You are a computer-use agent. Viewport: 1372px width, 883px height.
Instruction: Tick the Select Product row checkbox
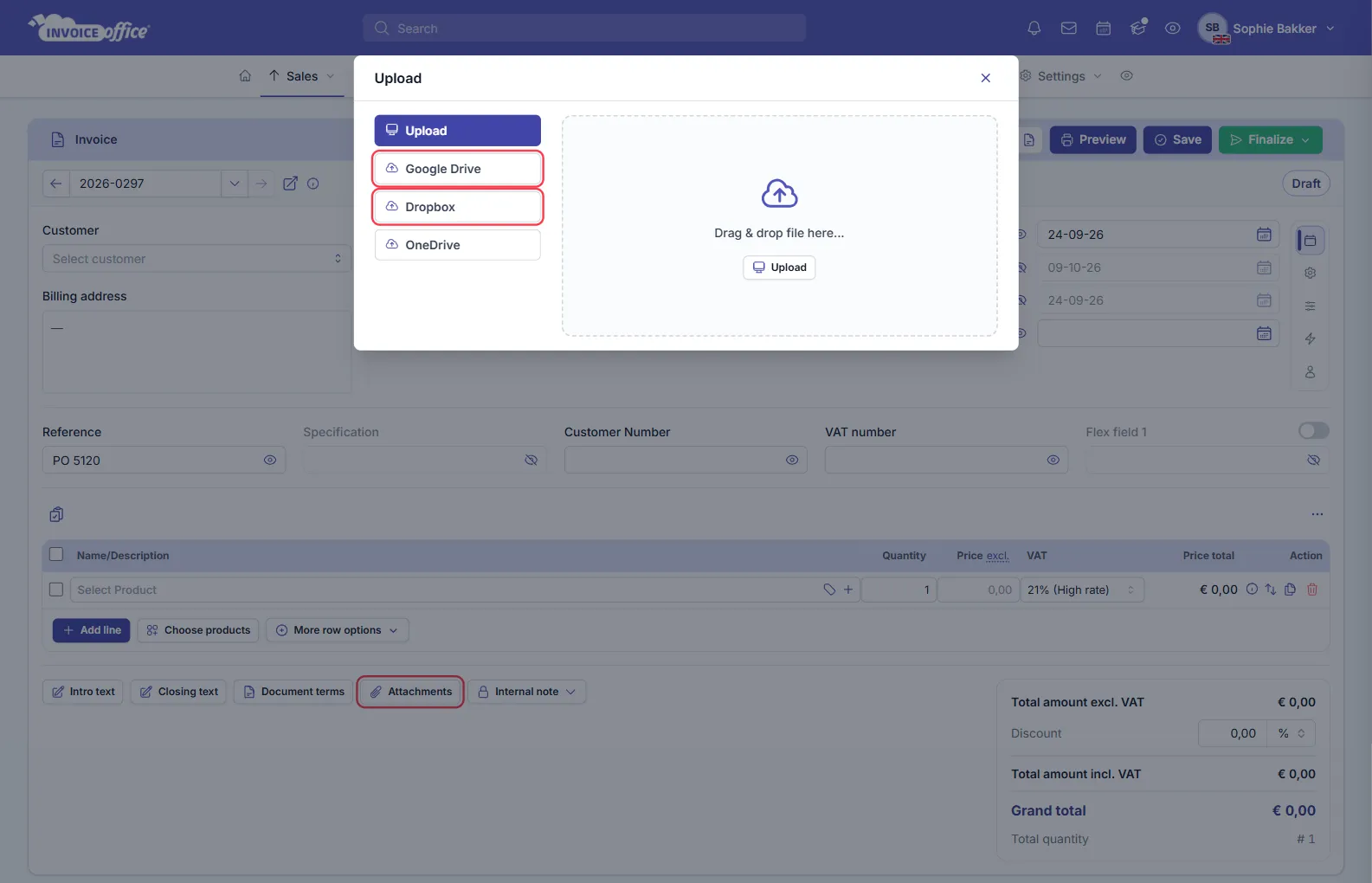(x=56, y=590)
